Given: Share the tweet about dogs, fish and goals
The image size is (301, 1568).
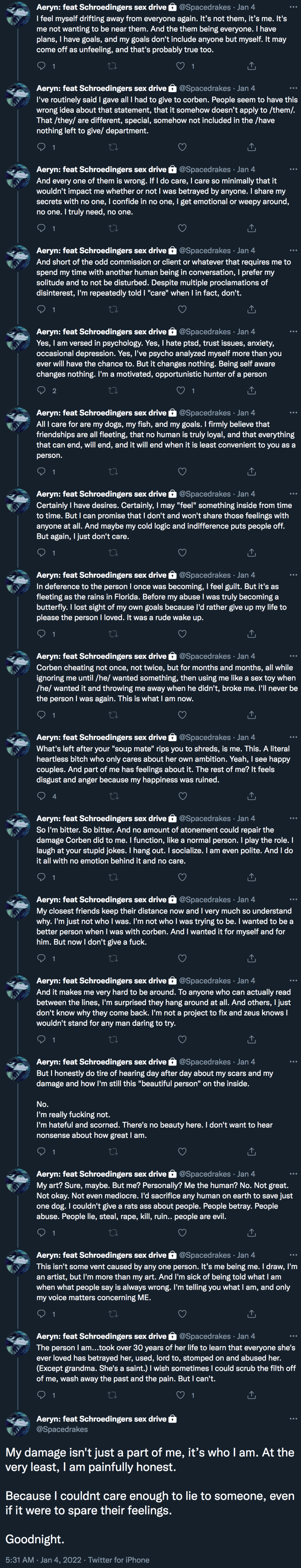Looking at the screenshot, I should pyautogui.click(x=251, y=471).
